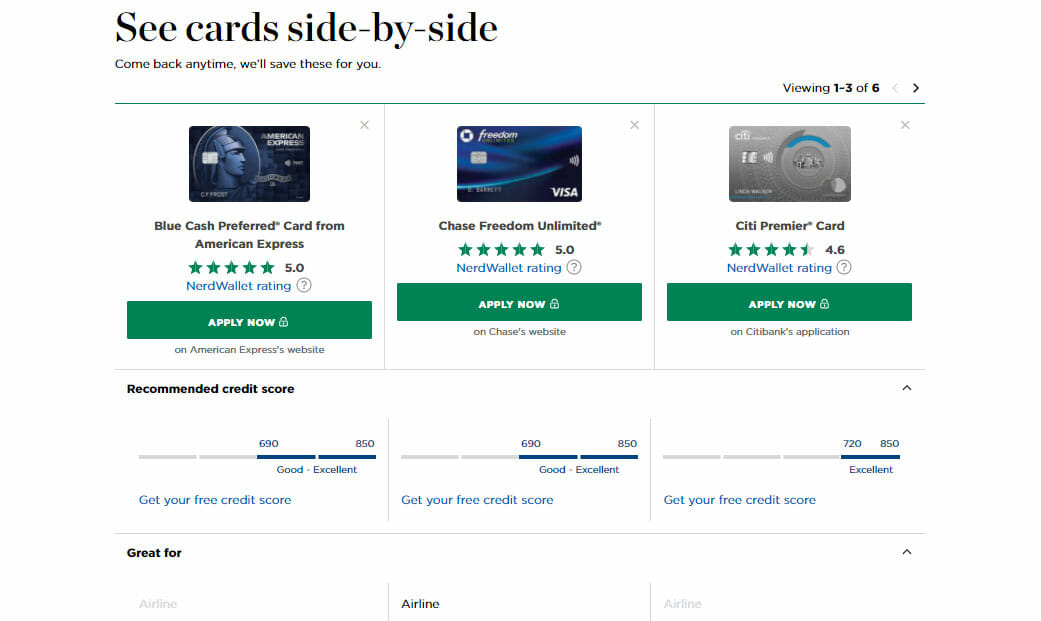Collapse the Recommended credit score section
This screenshot has height=621, width=1041.
pyautogui.click(x=907, y=387)
